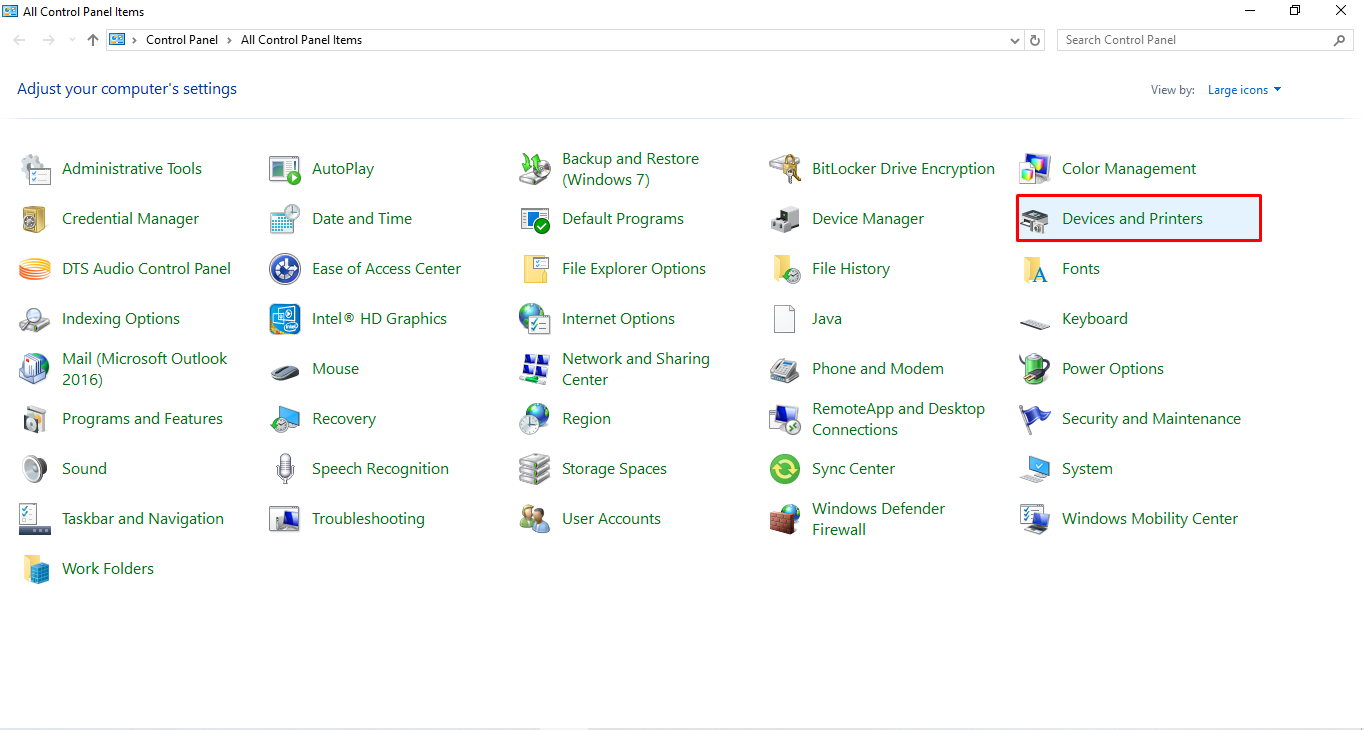Open the Sound speaker icon
The width and height of the screenshot is (1364, 730).
click(35, 469)
